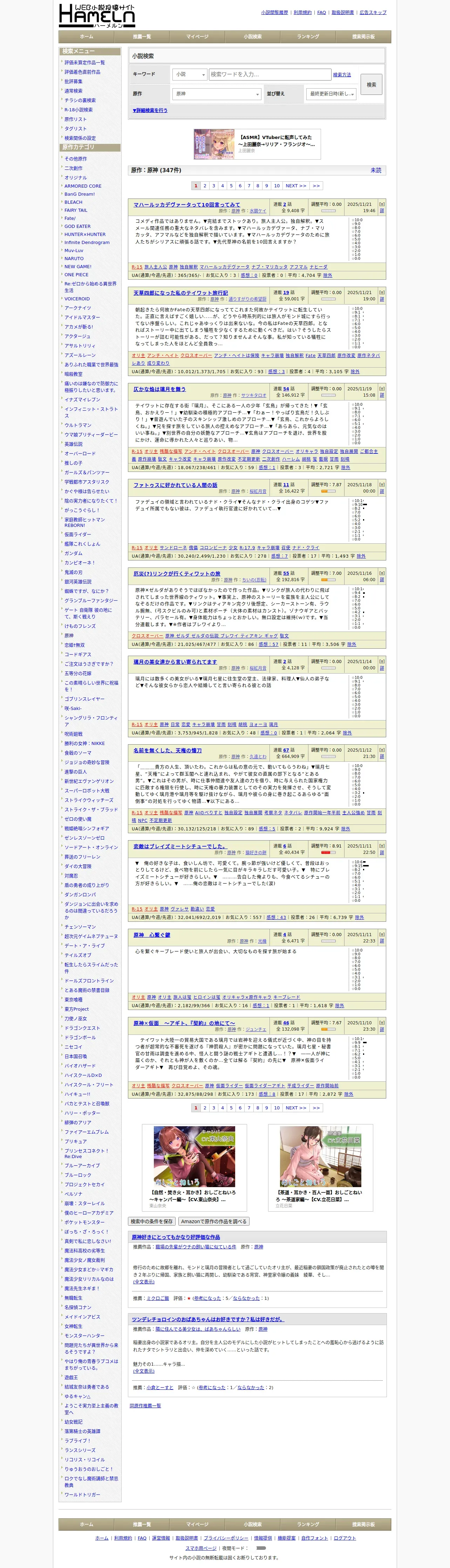
Task: Open the 並び替え sort order dropdown
Action: 331,94
